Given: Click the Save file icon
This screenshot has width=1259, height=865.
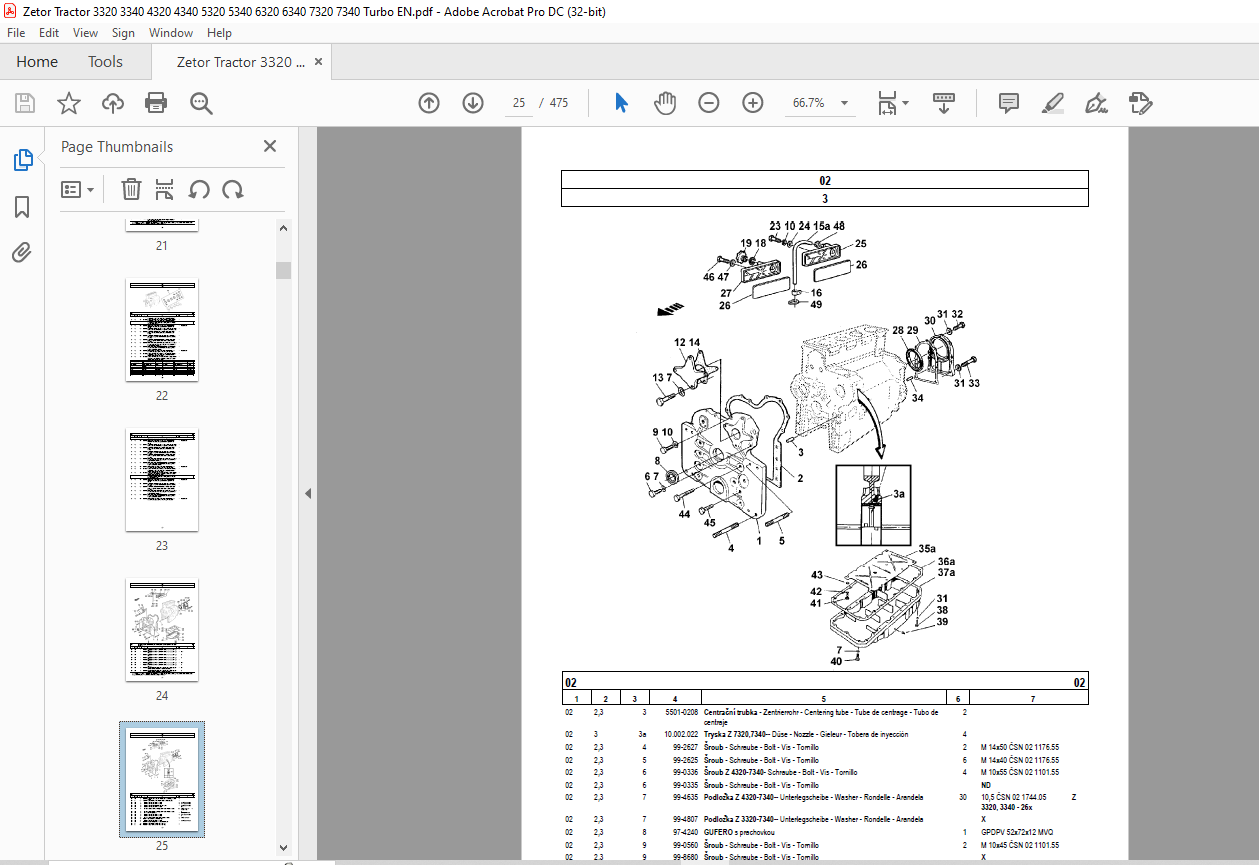Looking at the screenshot, I should coord(25,103).
